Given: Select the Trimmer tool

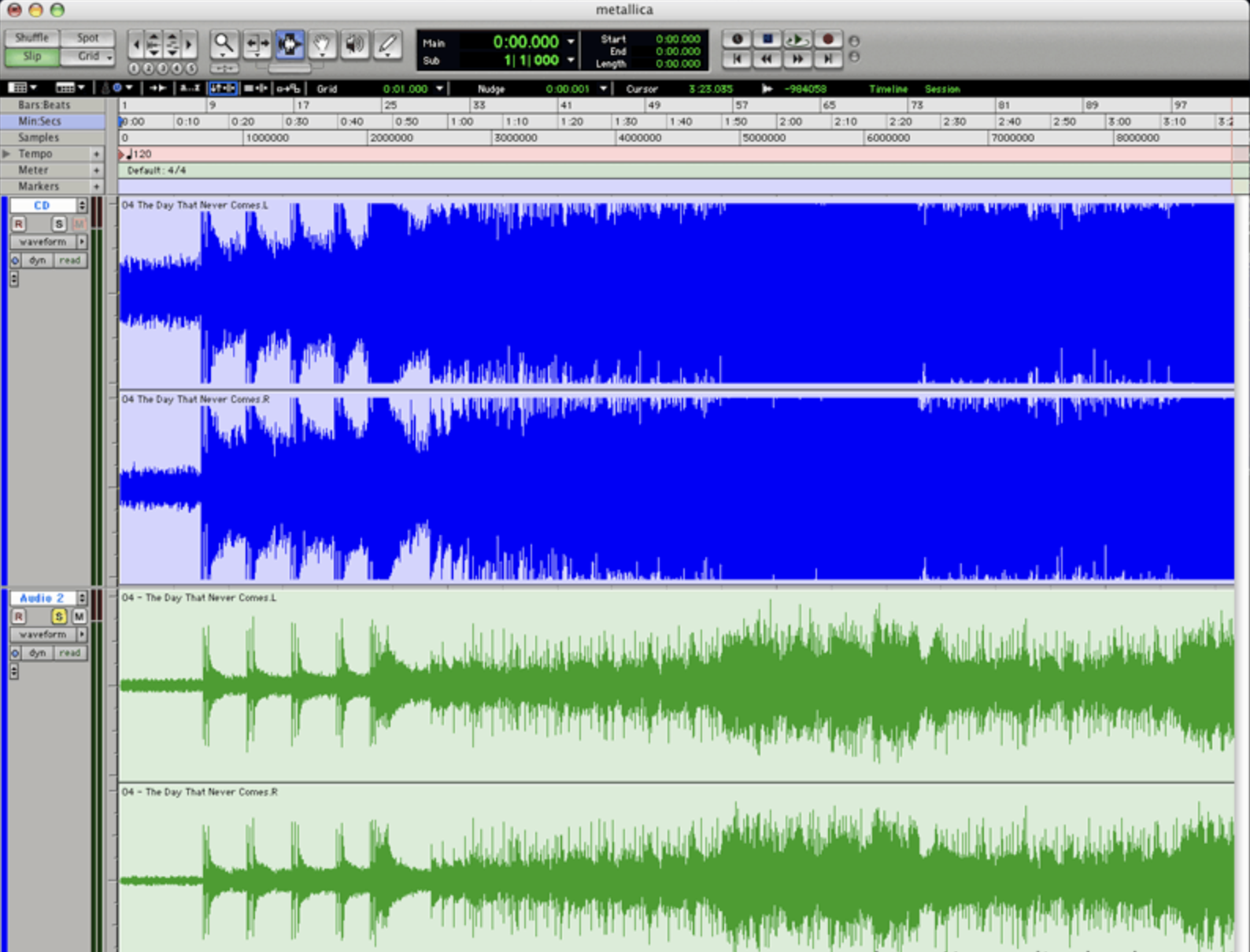Looking at the screenshot, I should [257, 45].
